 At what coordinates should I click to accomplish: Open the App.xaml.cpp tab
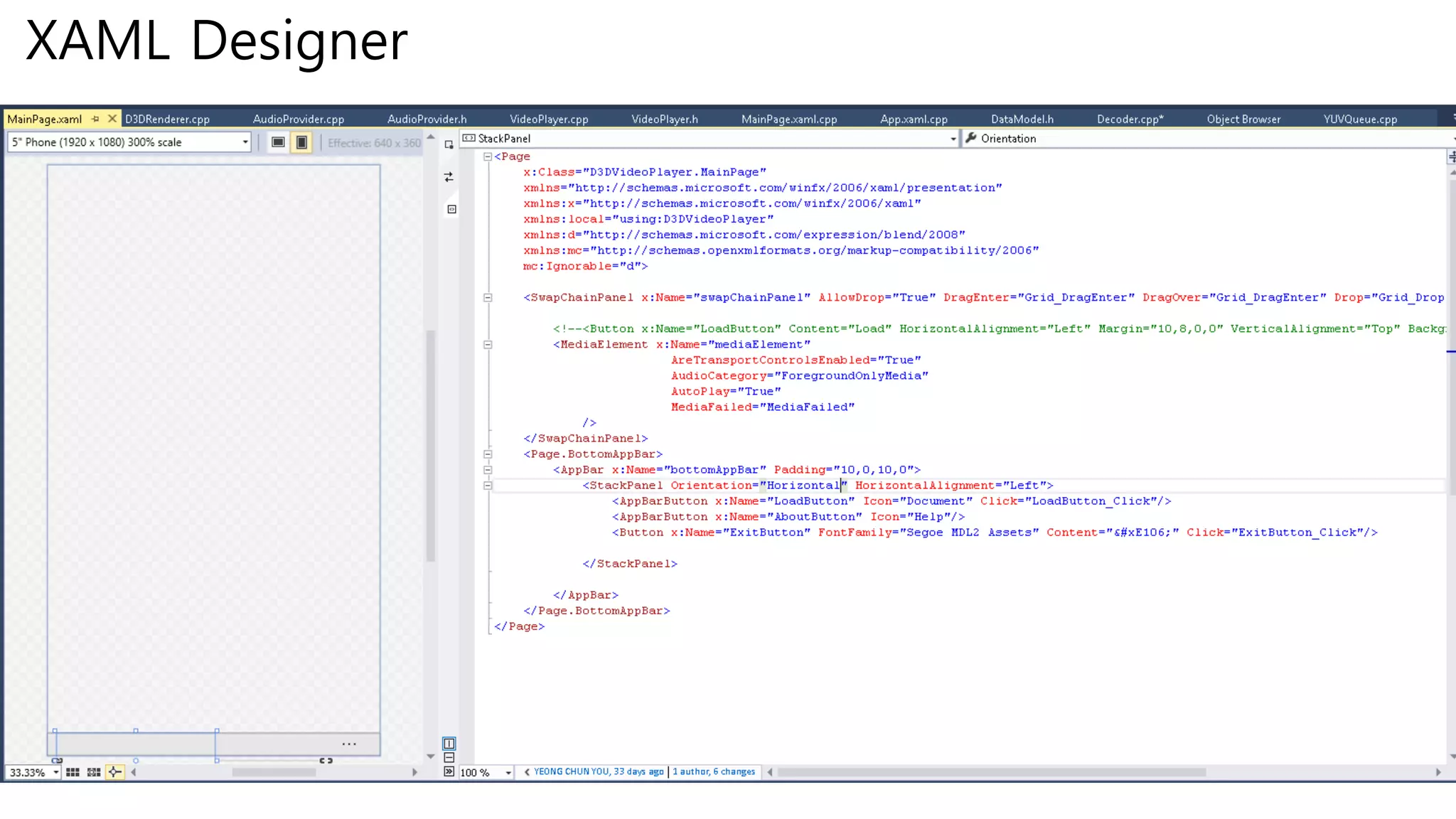click(914, 119)
